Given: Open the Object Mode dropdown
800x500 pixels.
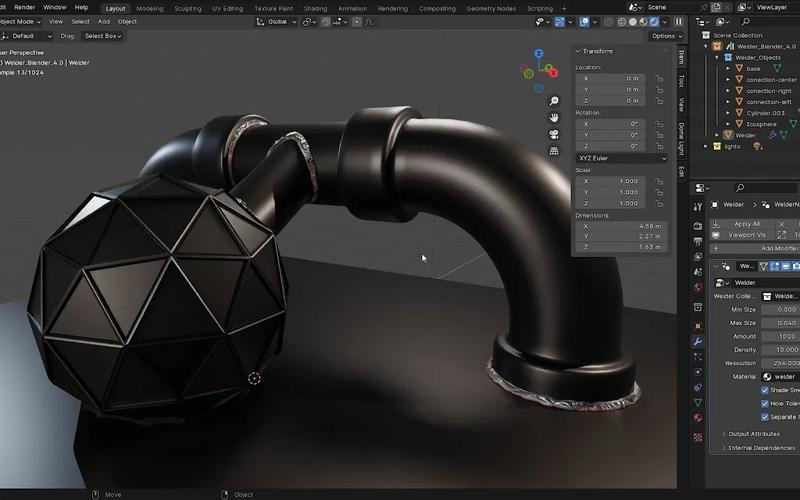Looking at the screenshot, I should pos(20,22).
